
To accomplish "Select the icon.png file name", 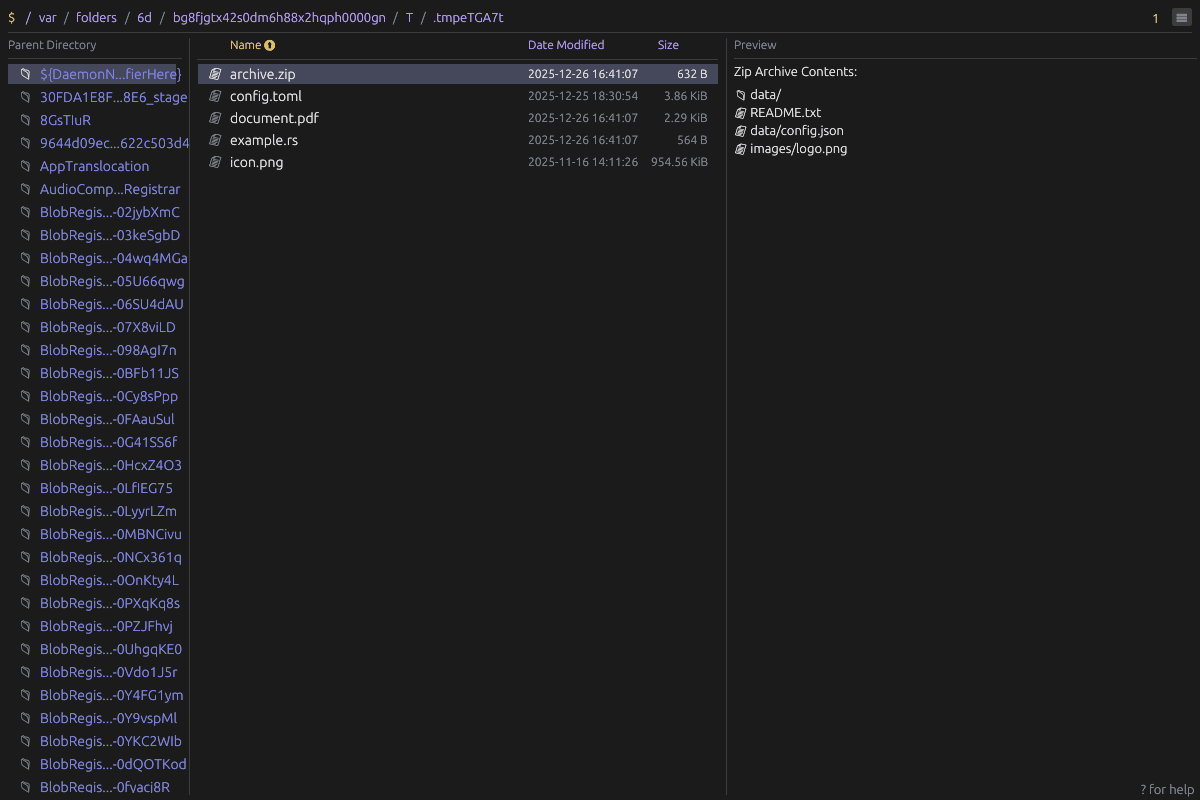I will [256, 162].
